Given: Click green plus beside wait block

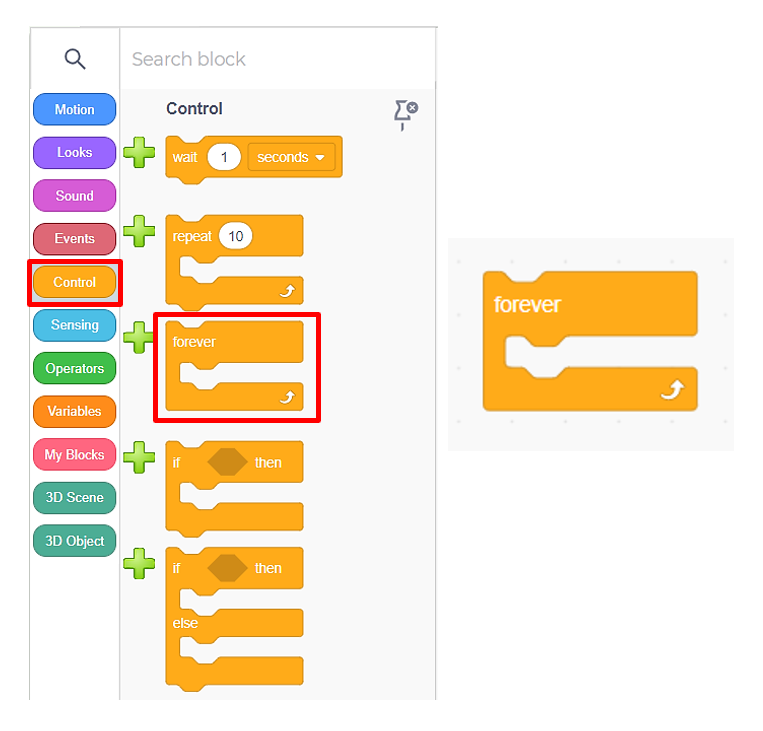Looking at the screenshot, I should tap(139, 154).
